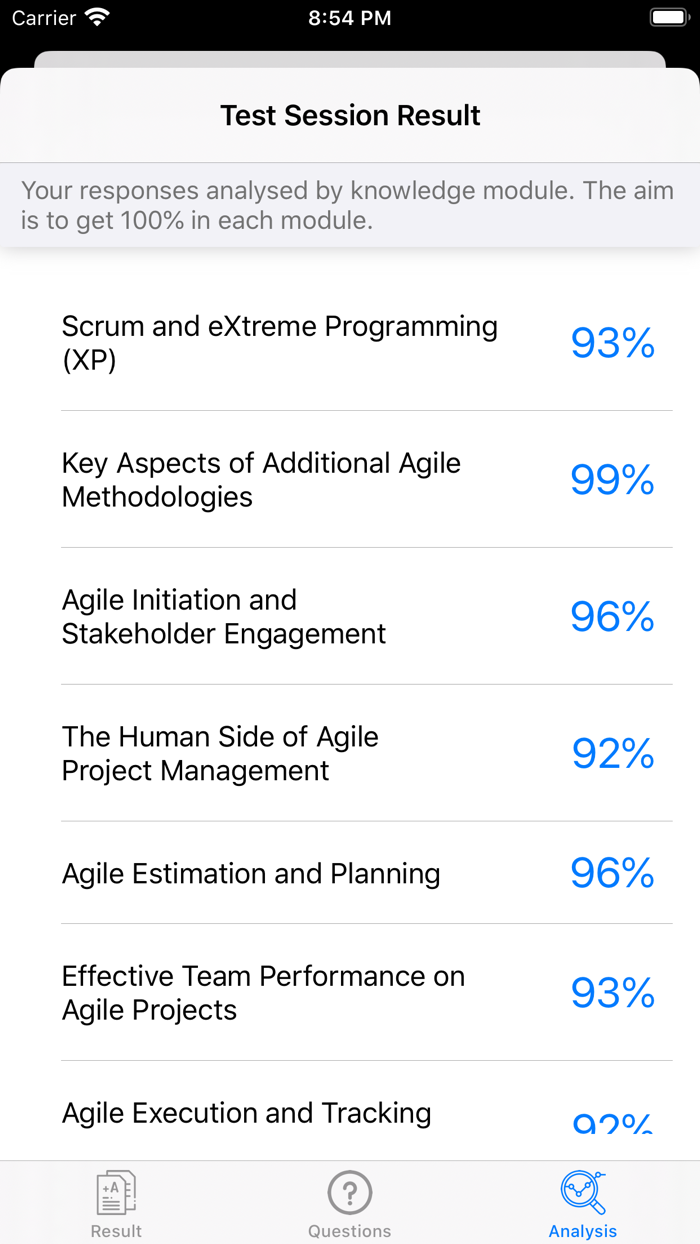700x1244 pixels.
Task: Tap the circled question mark Questions icon
Action: [350, 1192]
